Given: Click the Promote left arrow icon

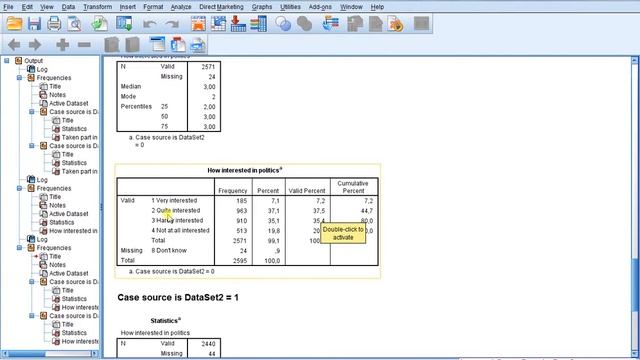Looking at the screenshot, I should pos(14,44).
